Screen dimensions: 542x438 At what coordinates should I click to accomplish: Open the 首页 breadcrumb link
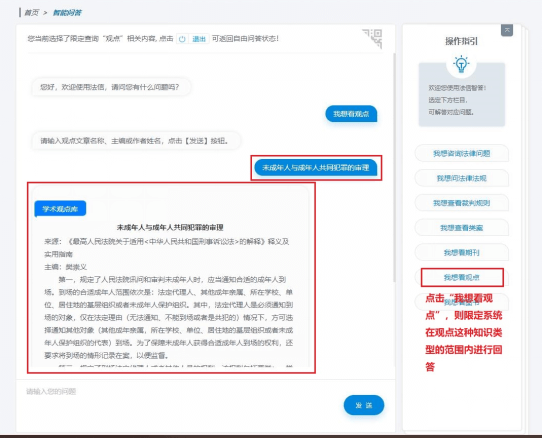tap(31, 13)
